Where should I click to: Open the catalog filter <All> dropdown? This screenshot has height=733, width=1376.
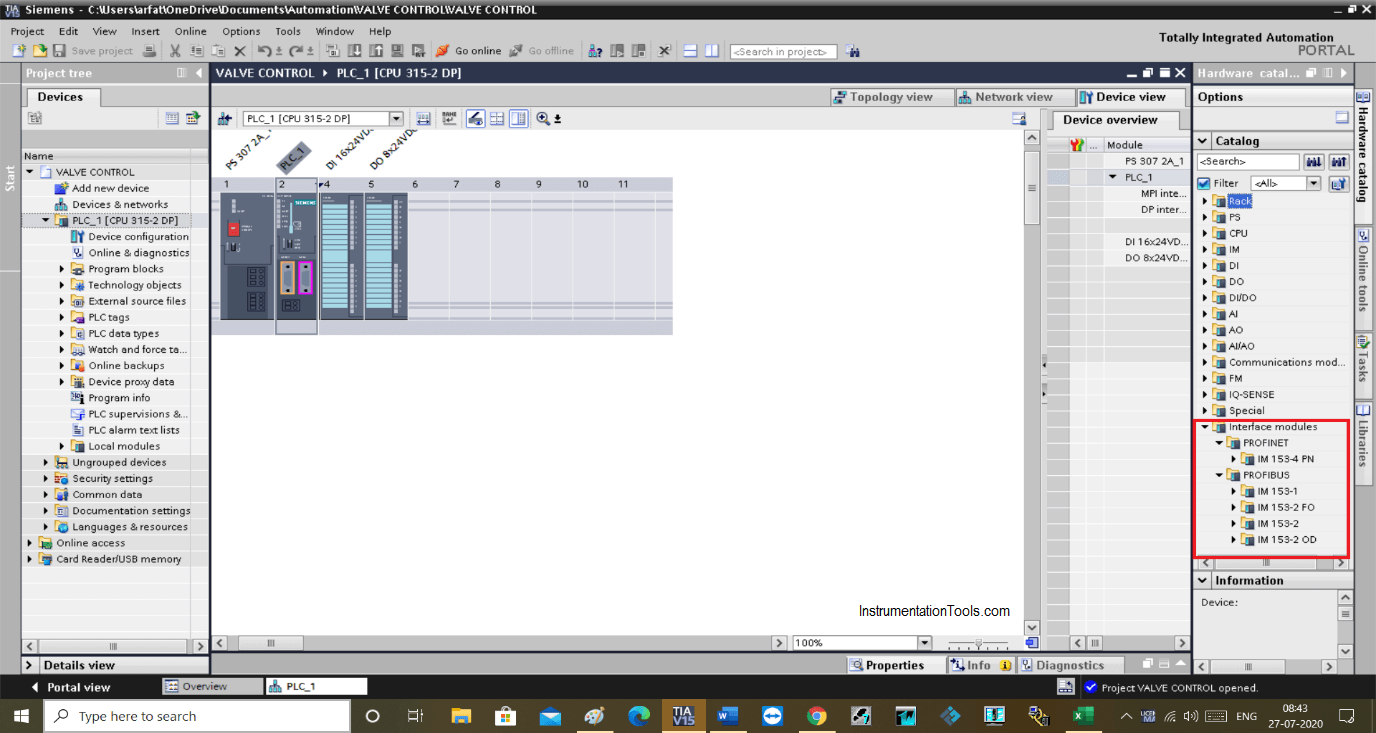point(1314,183)
